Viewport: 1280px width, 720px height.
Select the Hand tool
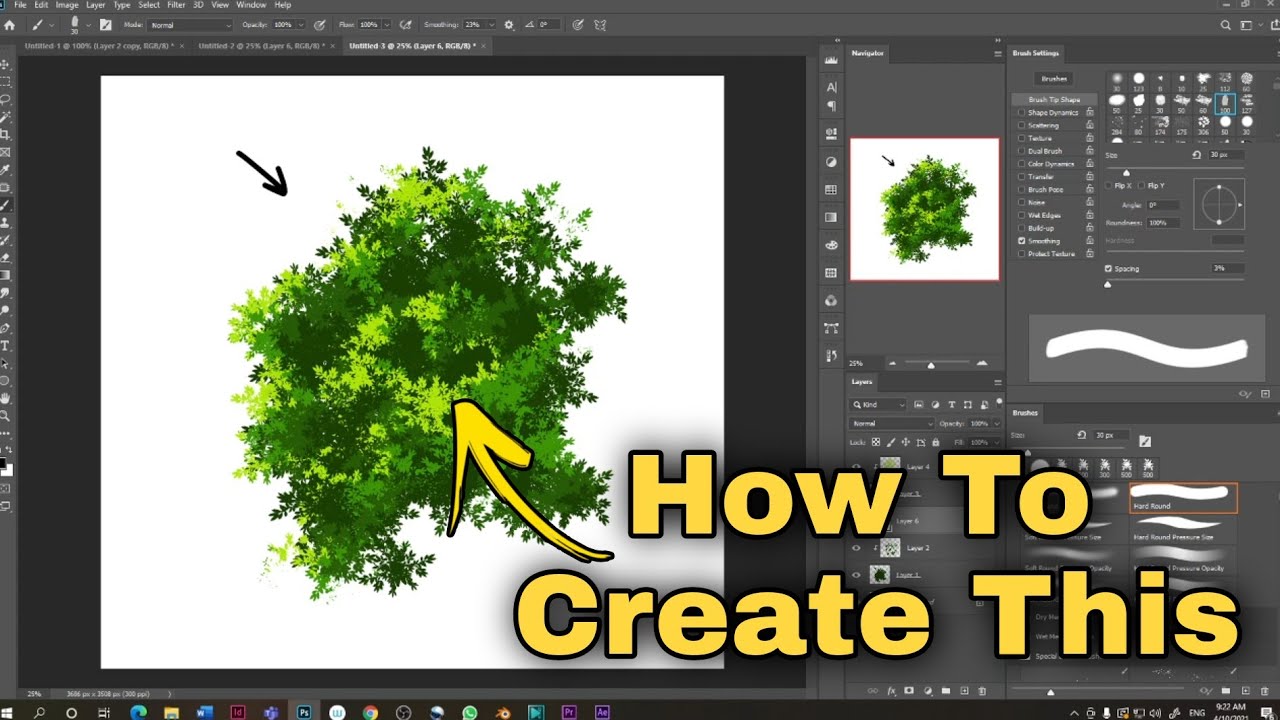6,398
